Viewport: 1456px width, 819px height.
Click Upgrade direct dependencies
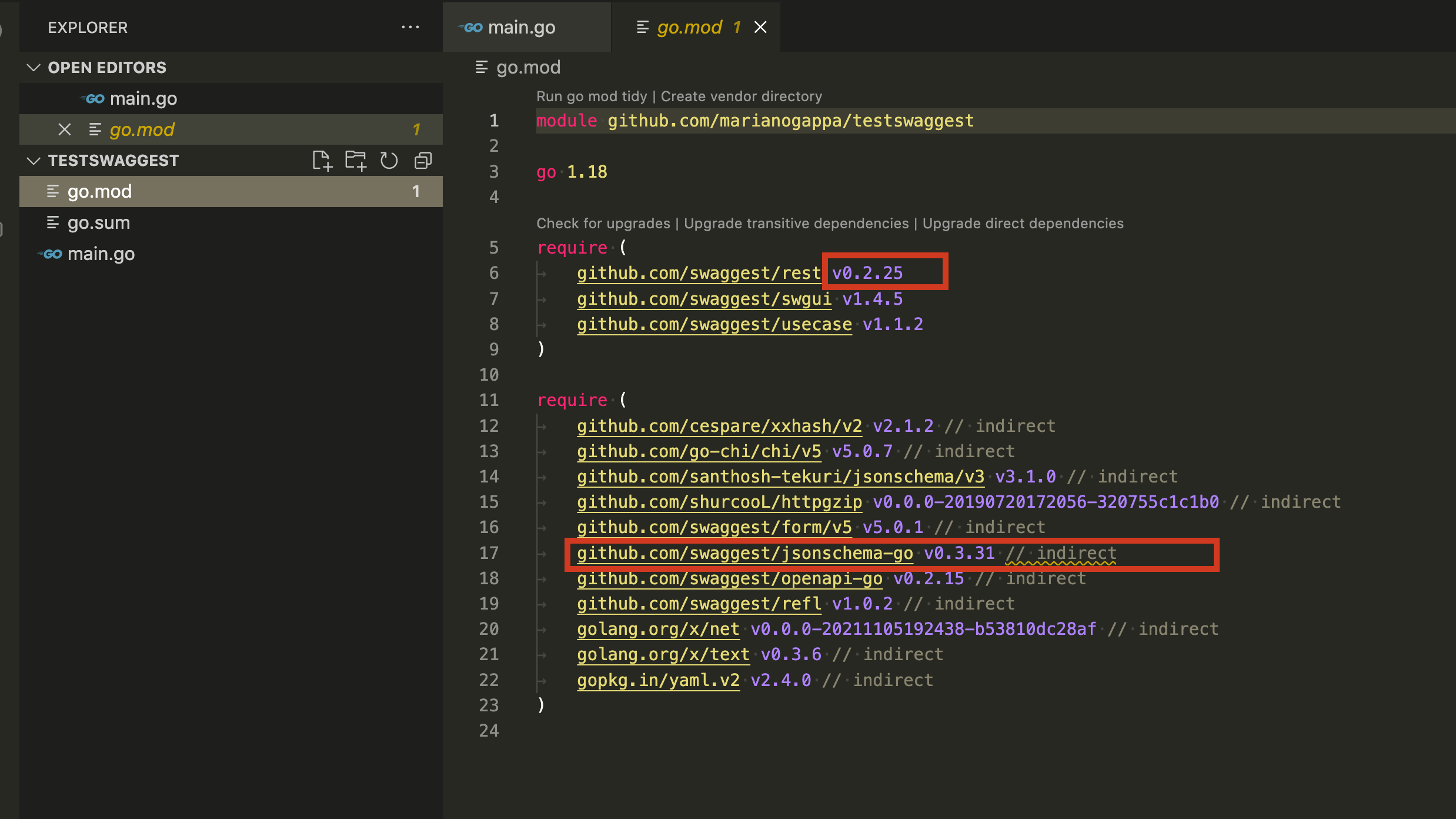tap(1023, 223)
